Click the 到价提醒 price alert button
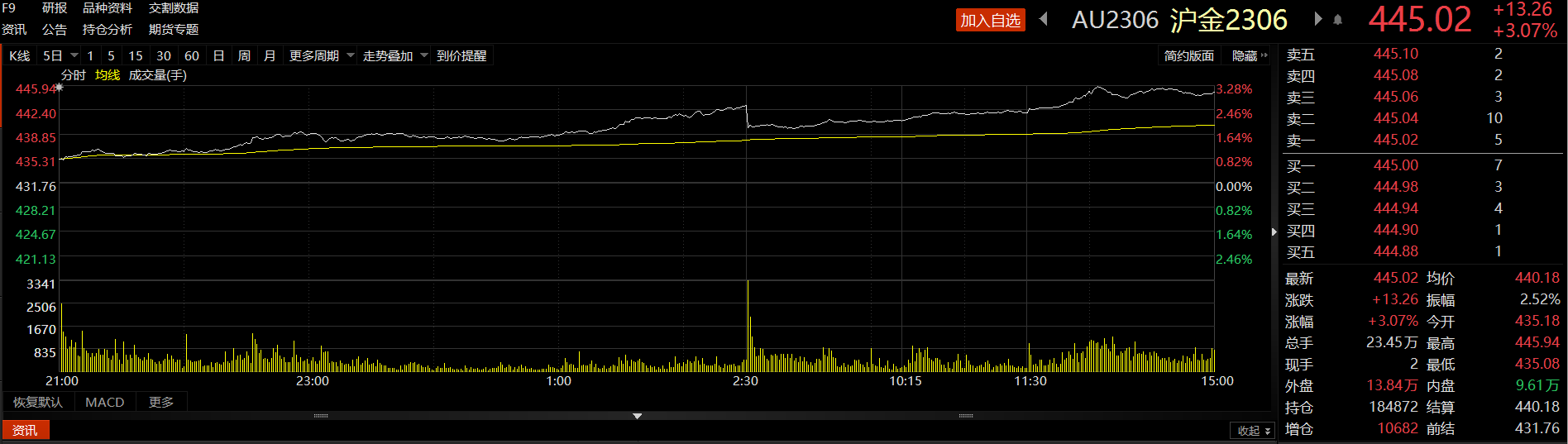 click(461, 55)
